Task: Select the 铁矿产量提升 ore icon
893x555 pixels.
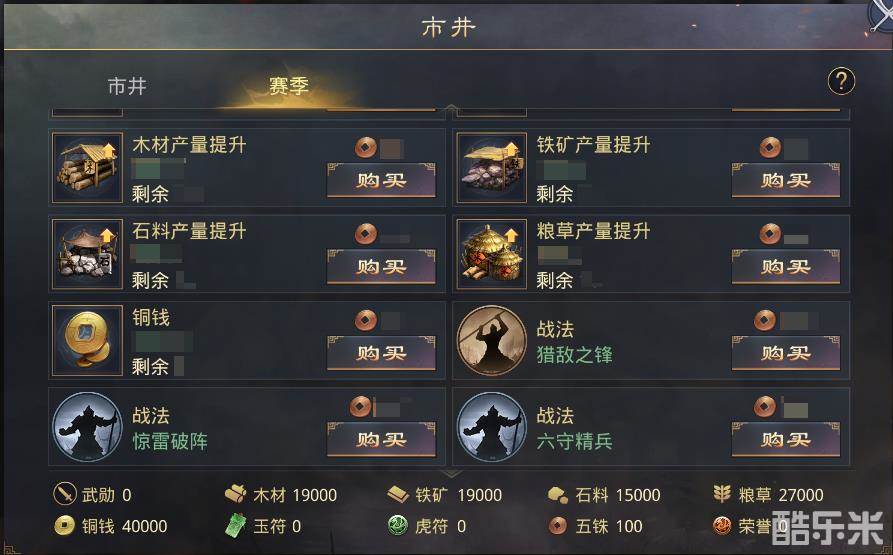Action: tap(491, 168)
